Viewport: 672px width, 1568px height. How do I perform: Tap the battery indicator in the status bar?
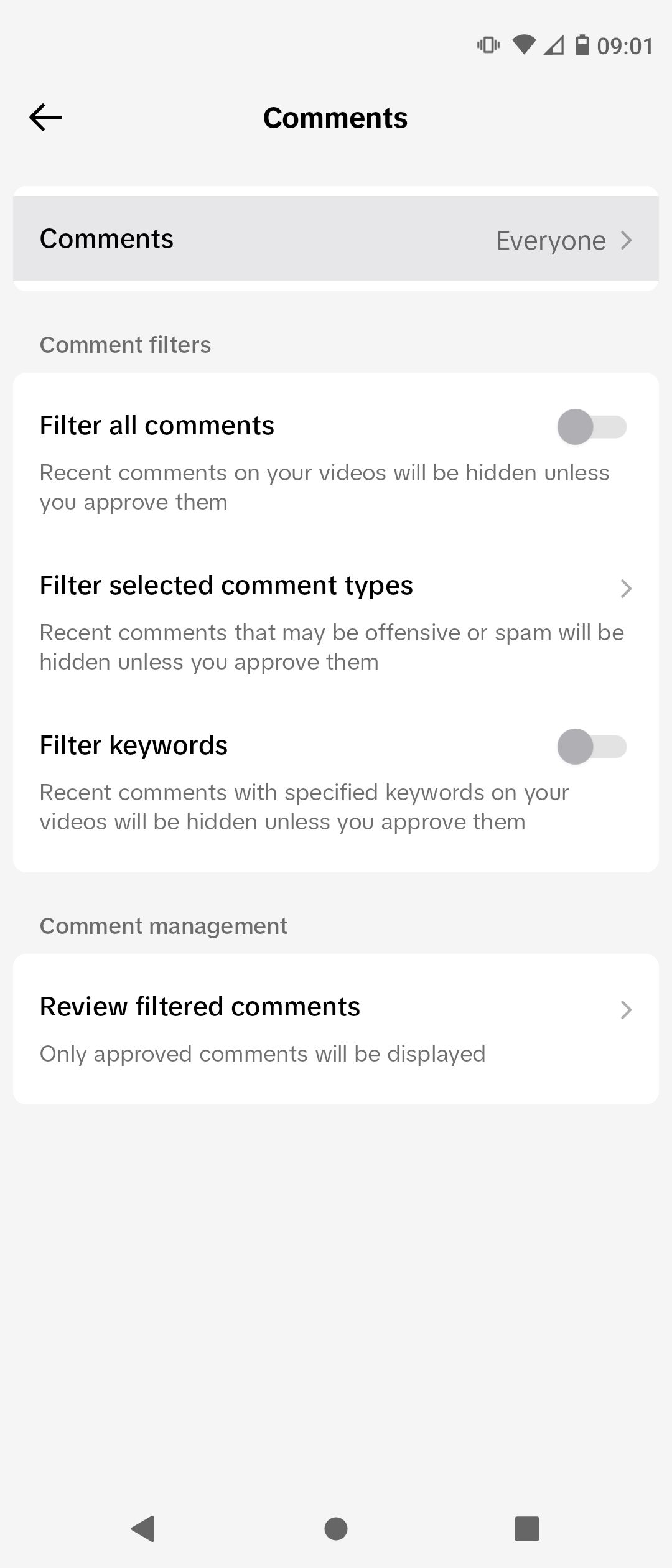(583, 44)
